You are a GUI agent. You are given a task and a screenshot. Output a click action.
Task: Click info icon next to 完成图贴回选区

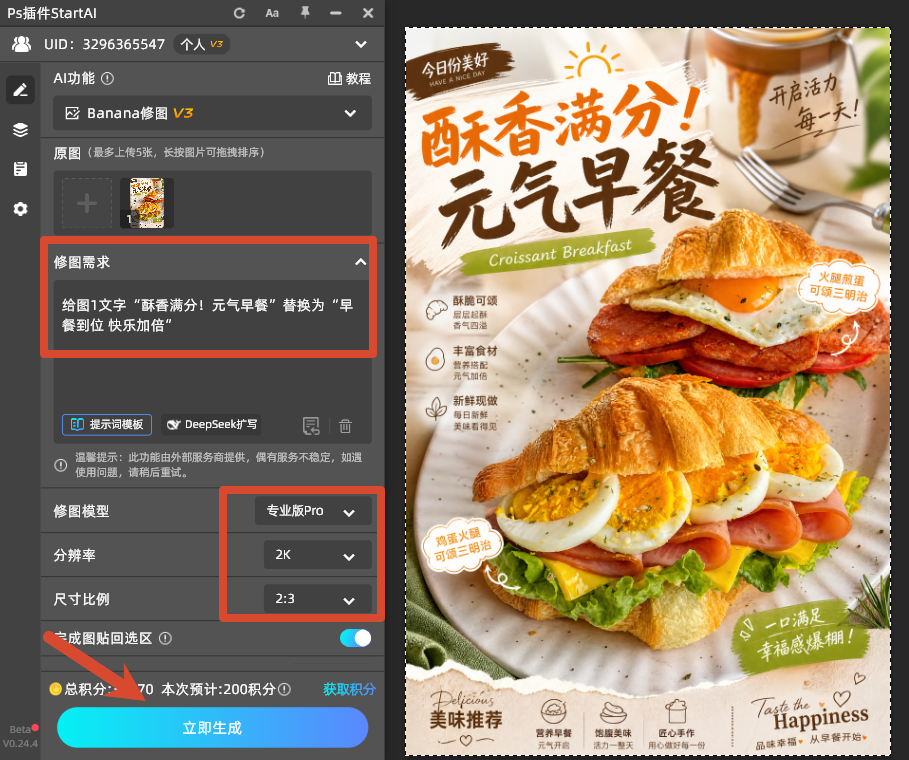(165, 638)
